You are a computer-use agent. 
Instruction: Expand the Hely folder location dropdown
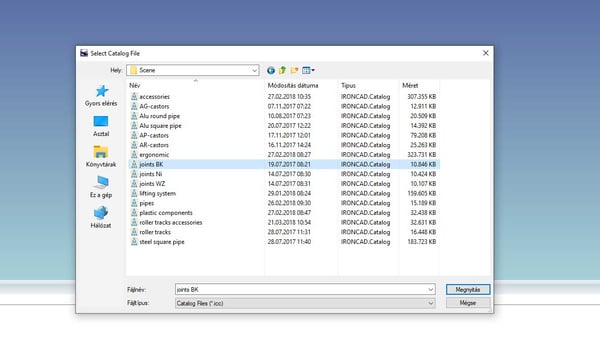tap(254, 70)
